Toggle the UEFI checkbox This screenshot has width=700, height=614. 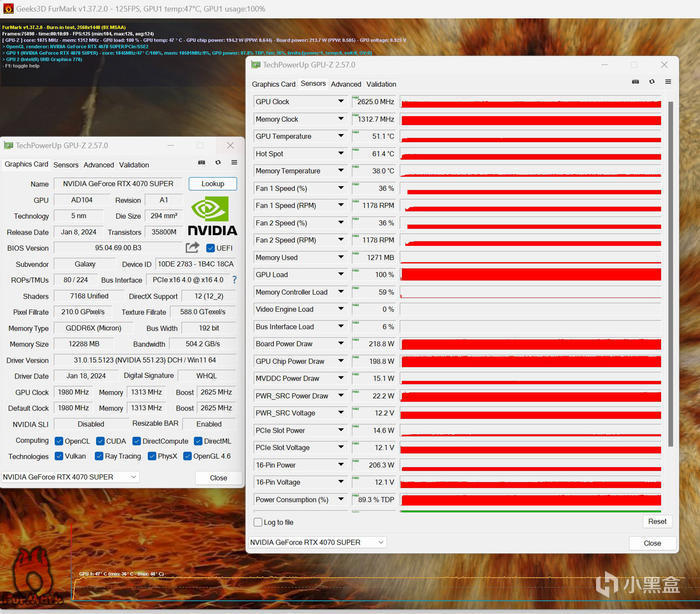tap(210, 248)
